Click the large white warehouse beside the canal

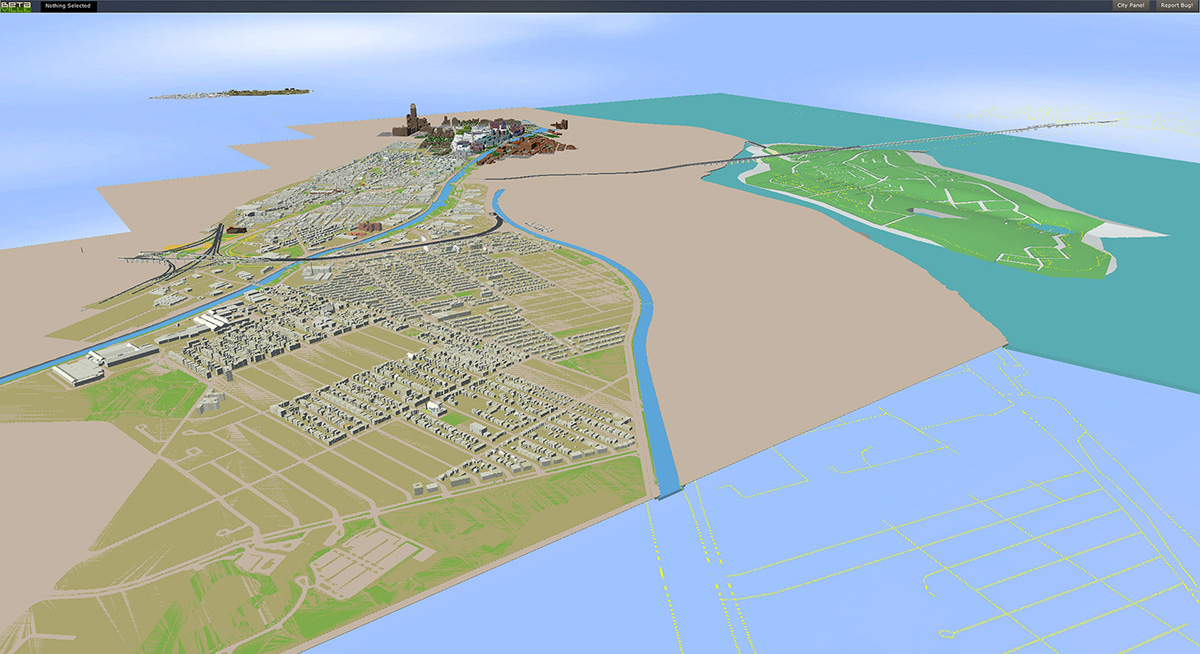pyautogui.click(x=80, y=370)
